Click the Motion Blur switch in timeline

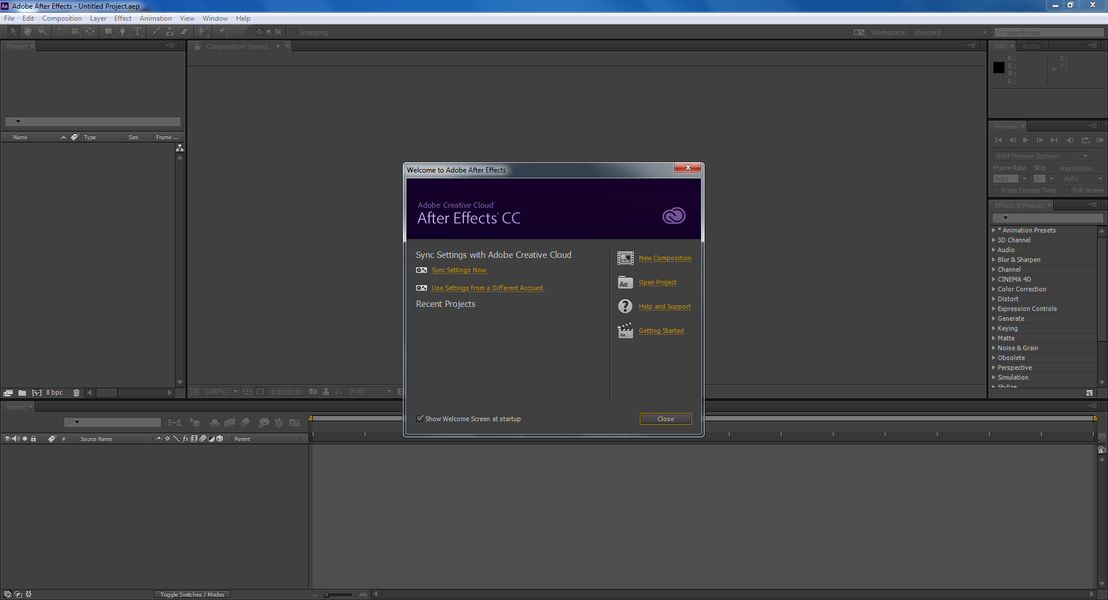pyautogui.click(x=203, y=439)
